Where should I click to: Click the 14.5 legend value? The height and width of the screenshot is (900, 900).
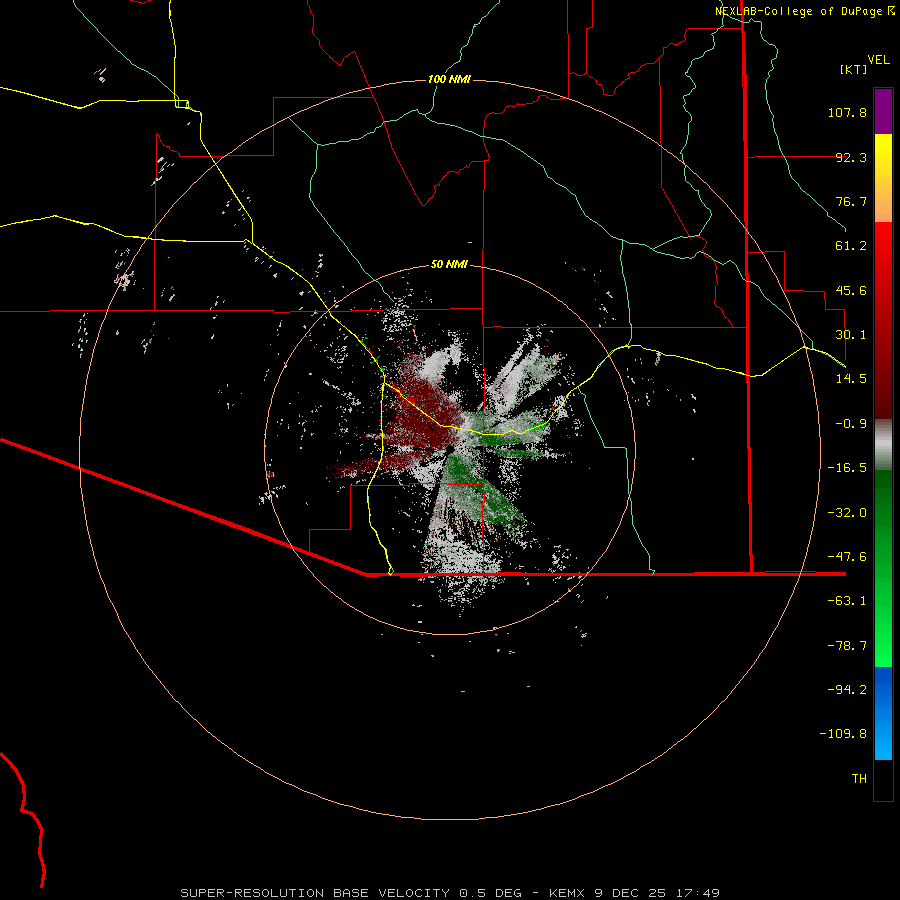tap(851, 379)
